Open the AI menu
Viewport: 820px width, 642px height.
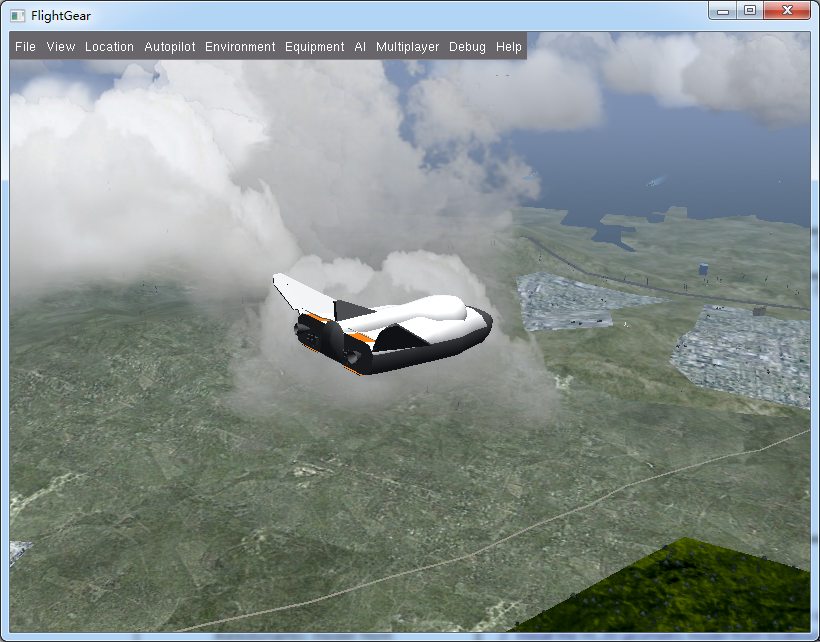coord(360,47)
